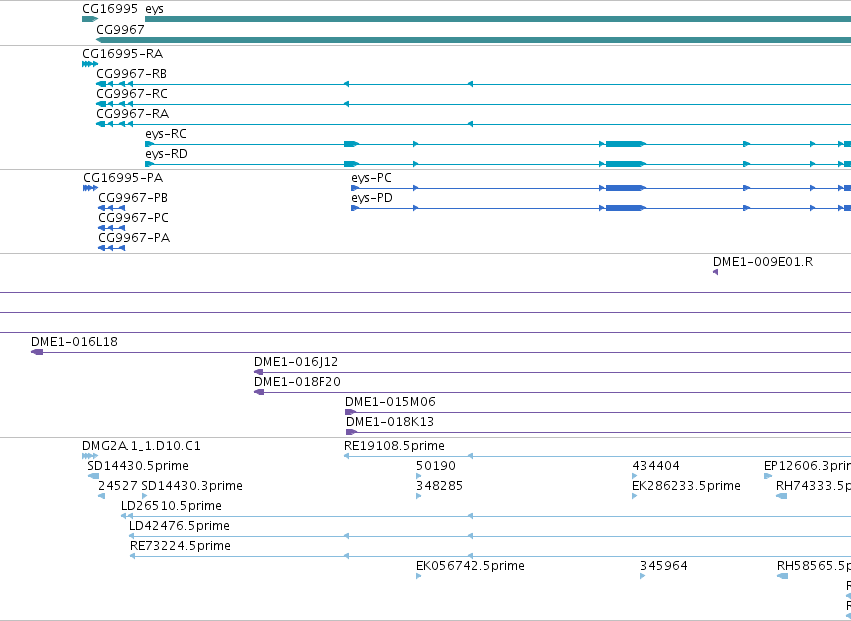Click the 50190 feature label
Screen dimensions: 851x621
pyautogui.click(x=436, y=466)
